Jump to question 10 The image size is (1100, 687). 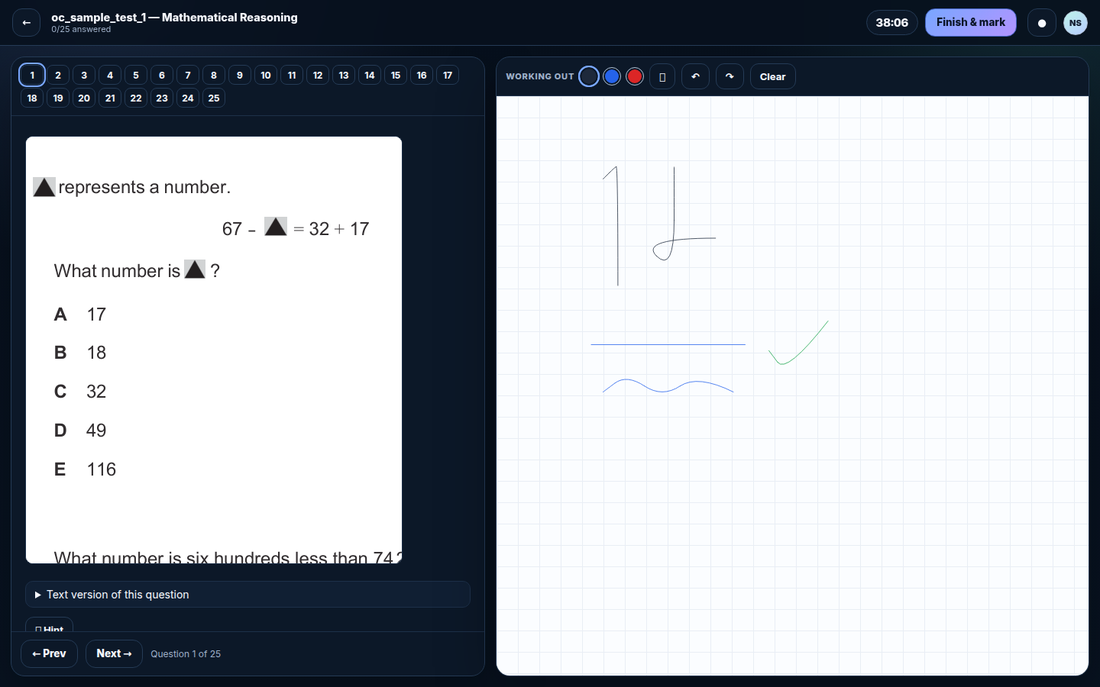[x=266, y=75]
